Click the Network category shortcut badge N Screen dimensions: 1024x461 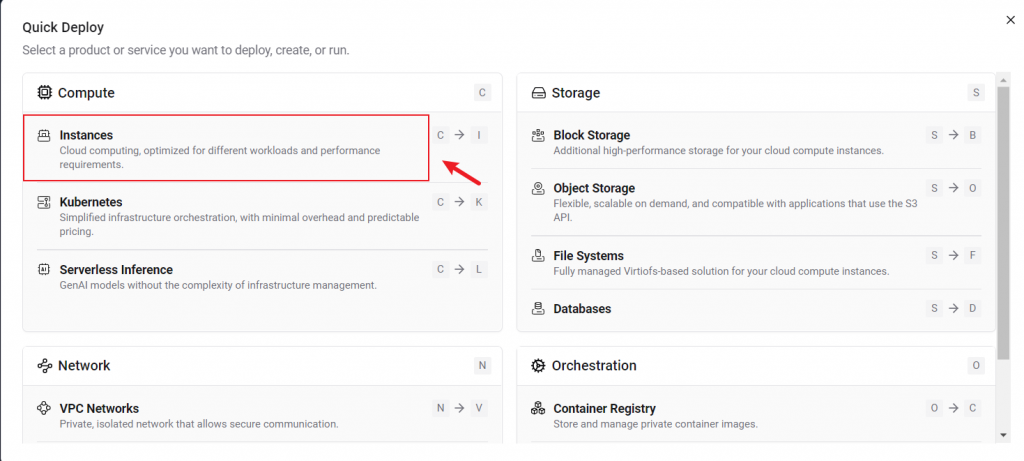coord(482,366)
